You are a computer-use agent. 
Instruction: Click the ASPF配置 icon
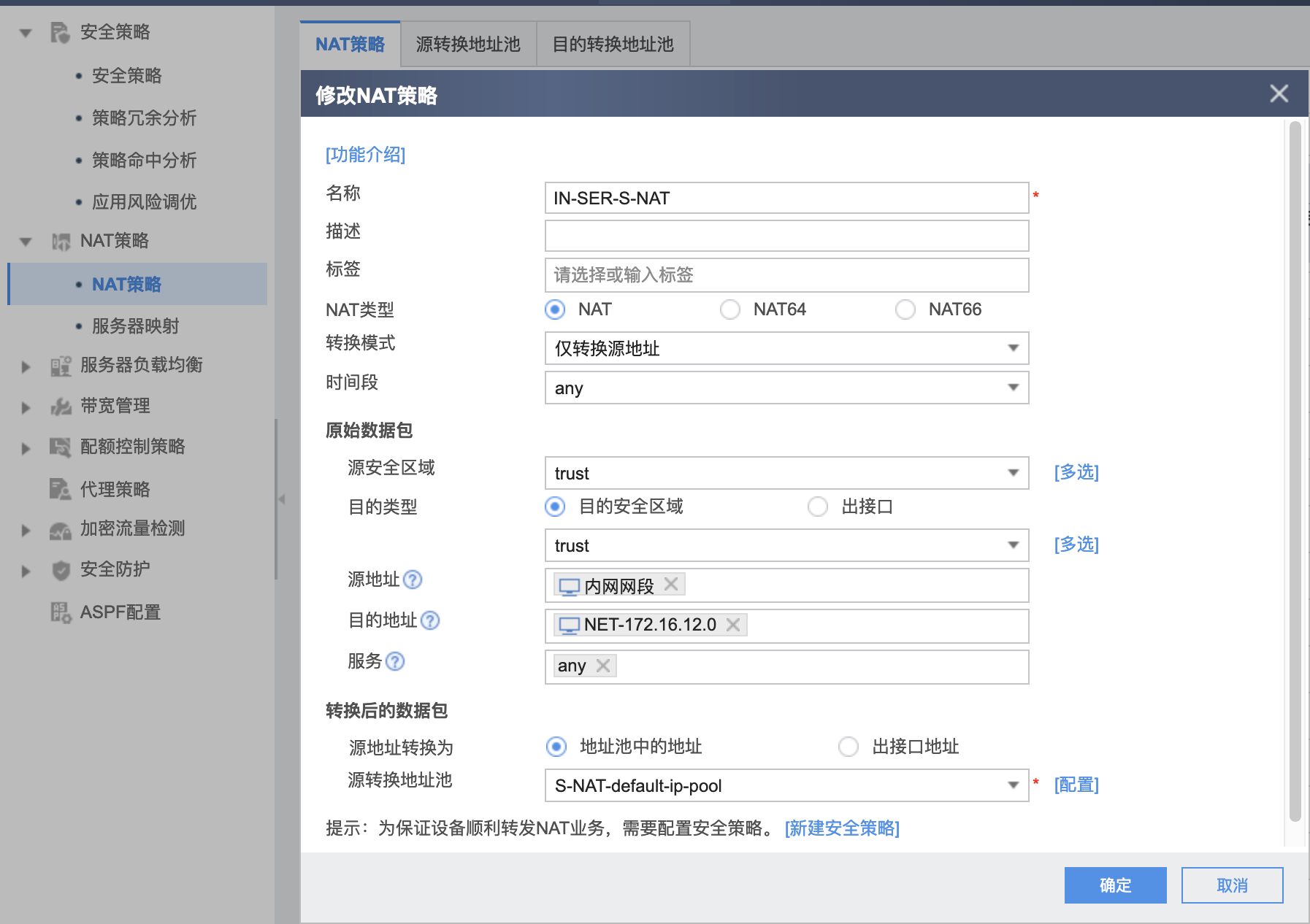61,612
